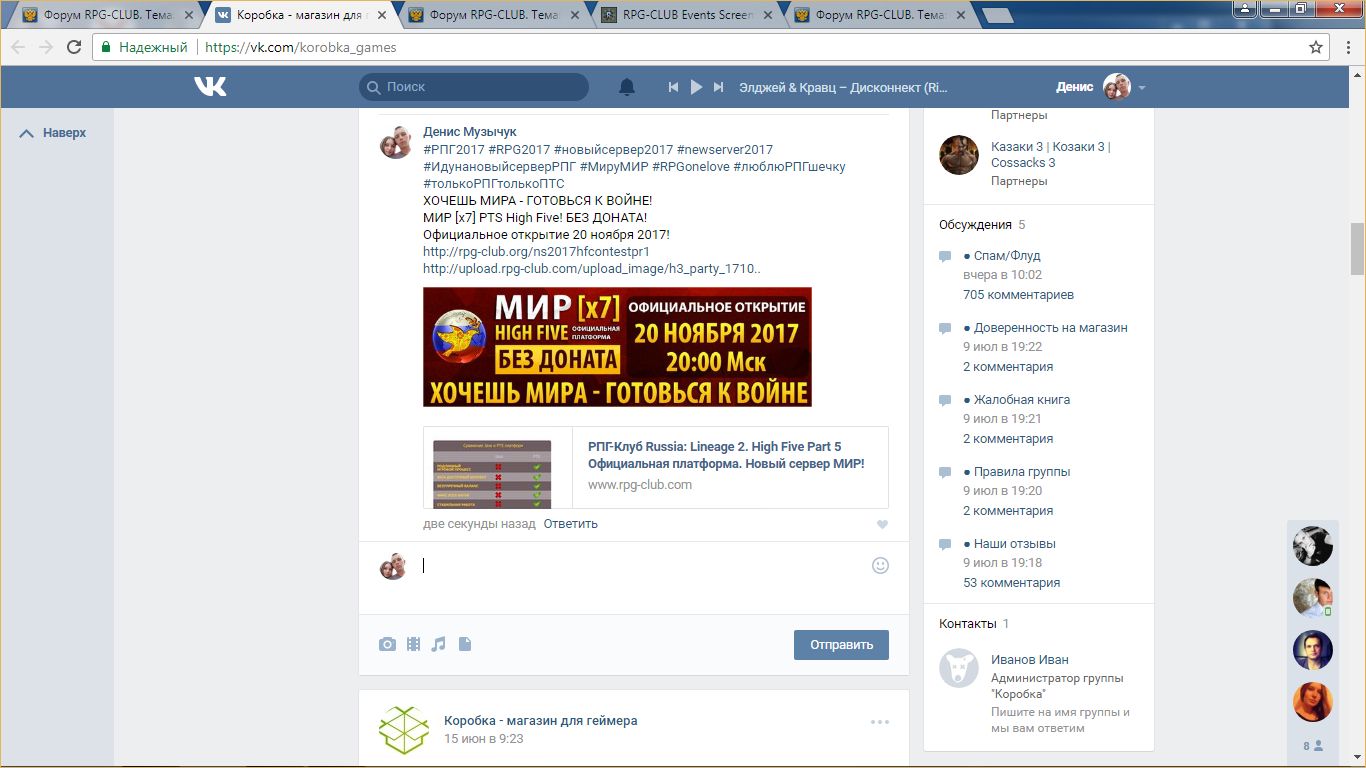Open 'Коробка - магазин для геймера' post author
Image resolution: width=1366 pixels, height=768 pixels.
coord(540,721)
